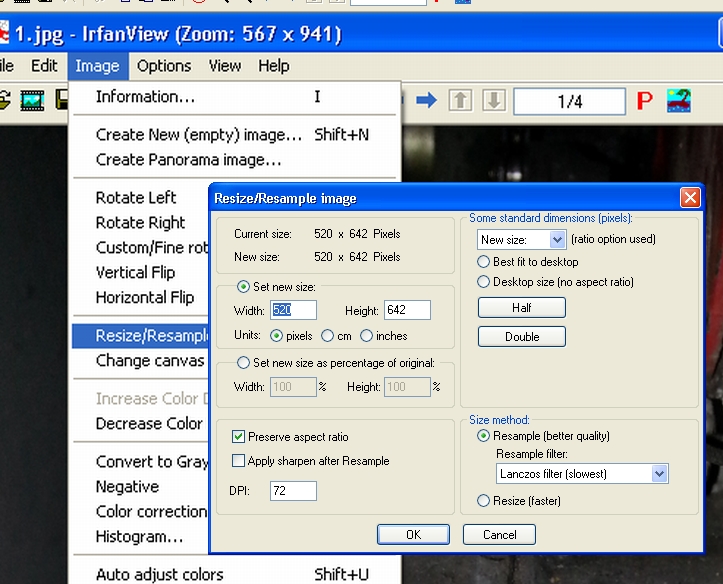
Task: Click the Height pixel field showing 642
Action: coord(407,310)
